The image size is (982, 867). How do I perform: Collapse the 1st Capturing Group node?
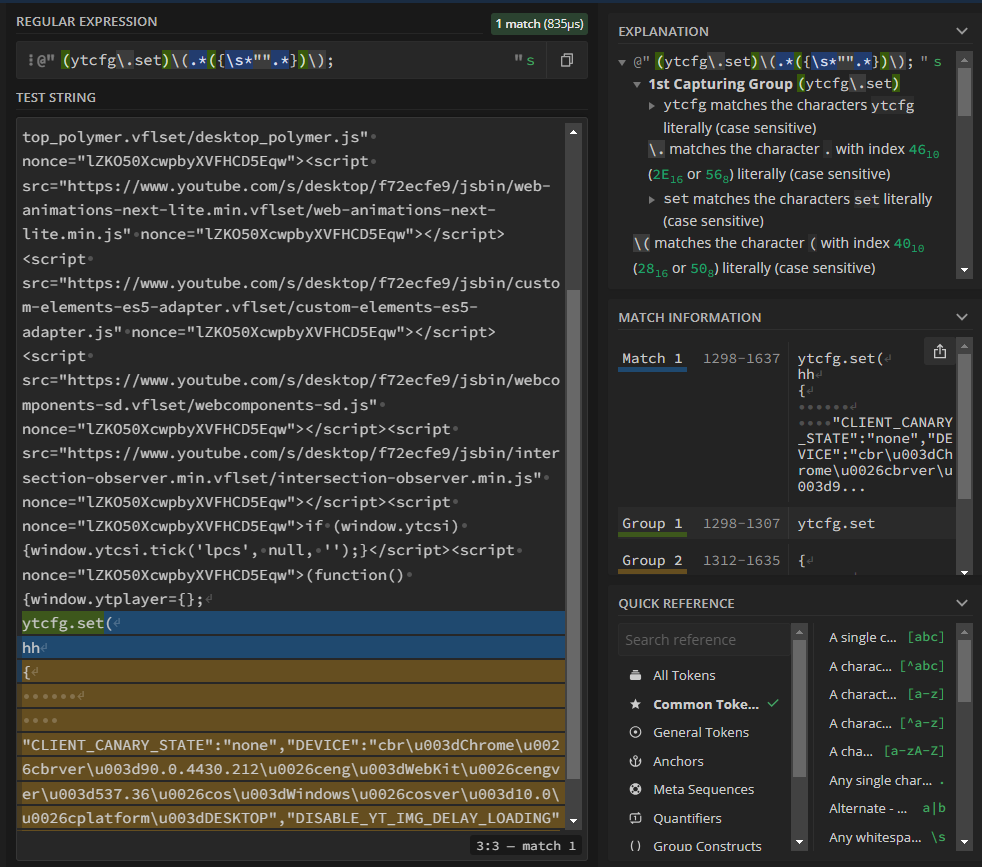(637, 84)
